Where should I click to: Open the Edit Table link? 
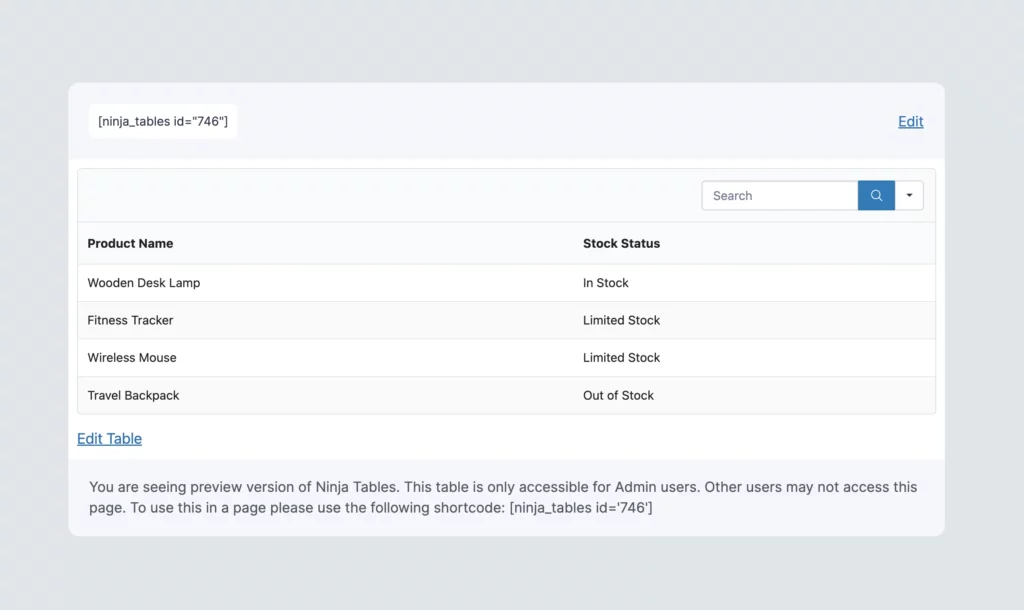pyautogui.click(x=109, y=439)
